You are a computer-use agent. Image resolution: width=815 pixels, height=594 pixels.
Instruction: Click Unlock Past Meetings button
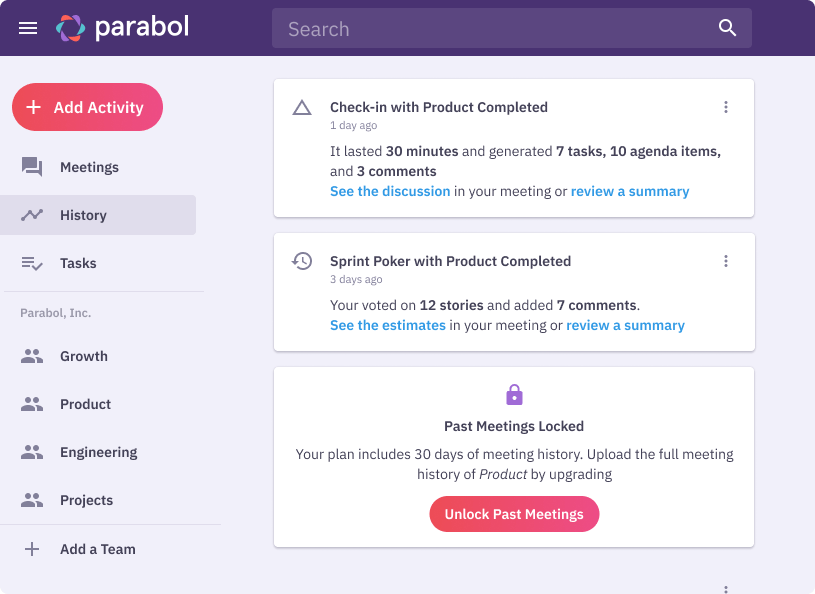[514, 514]
